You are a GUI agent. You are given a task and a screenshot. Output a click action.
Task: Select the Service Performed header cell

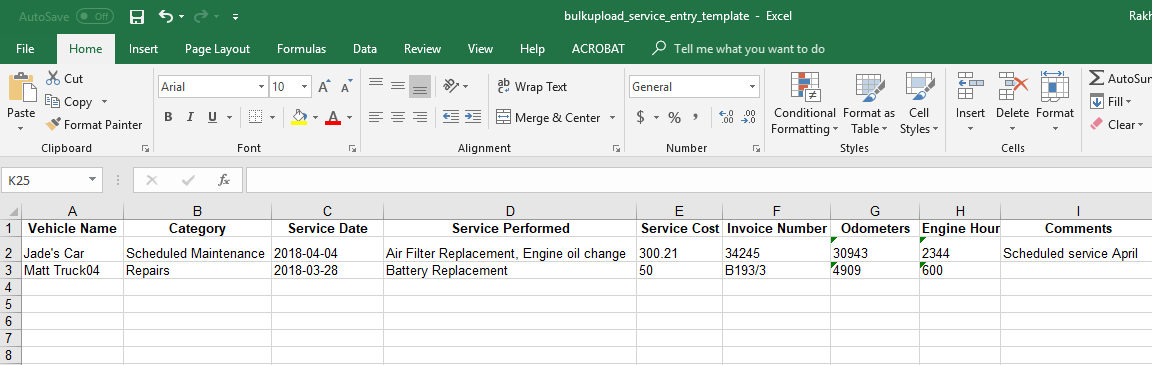511,228
